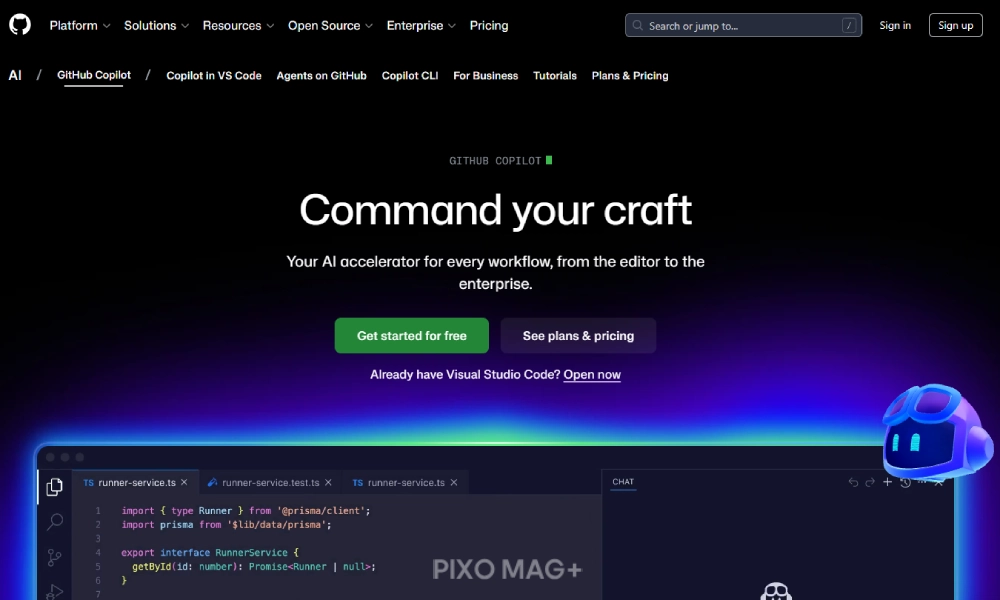This screenshot has height=600, width=1000.
Task: Click line number 4 in the editor gutter
Action: click(x=98, y=552)
